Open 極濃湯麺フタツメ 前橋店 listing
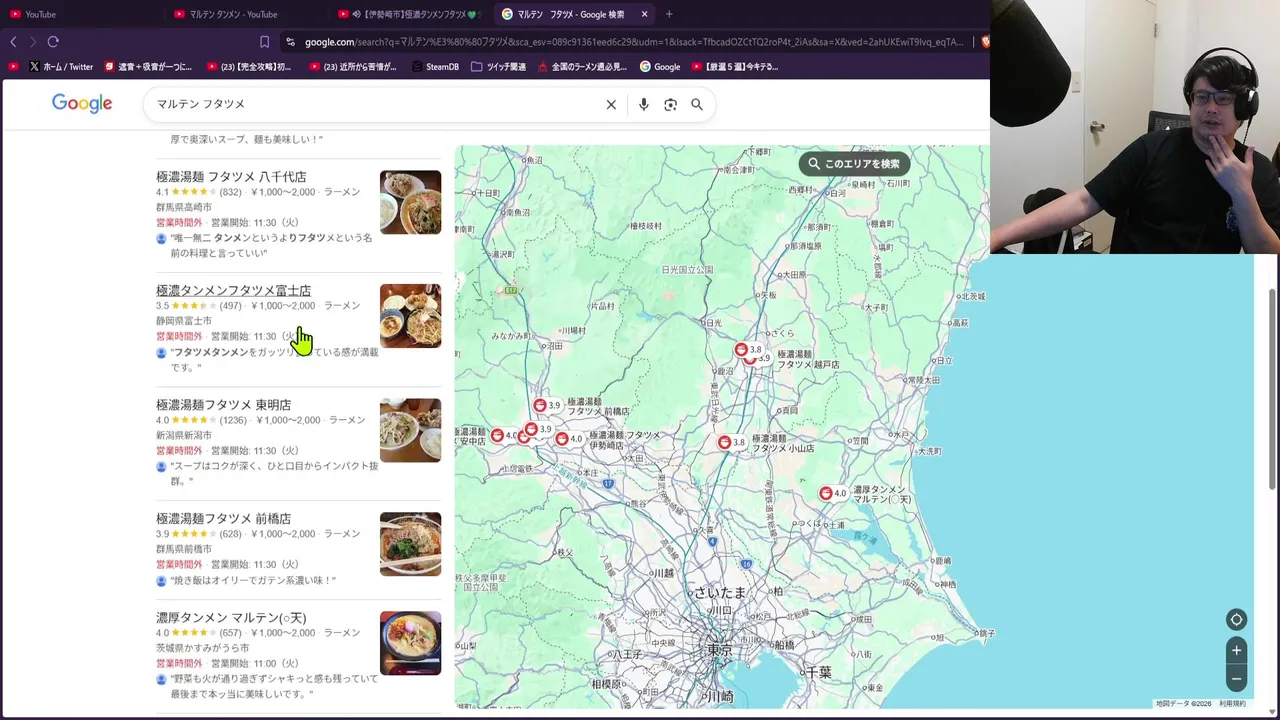The image size is (1280, 720). [x=223, y=519]
